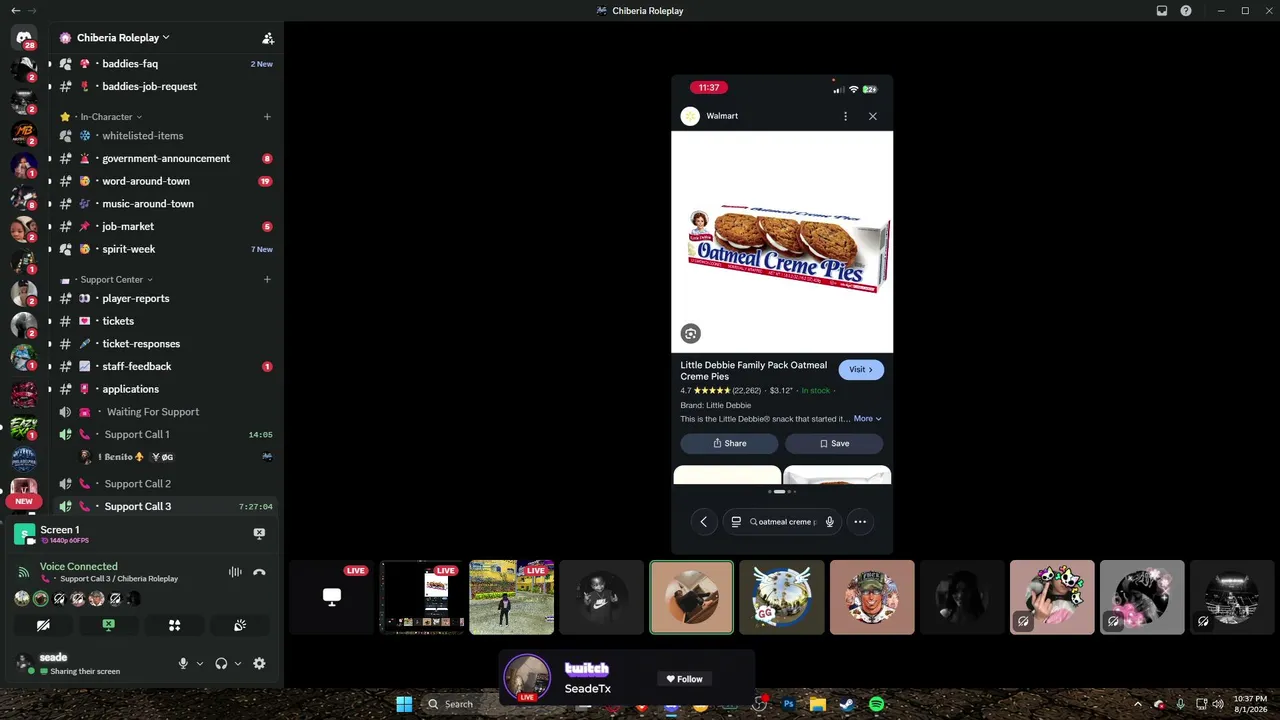1280x720 pixels.
Task: Open more options in phone browser bar
Action: click(x=860, y=522)
